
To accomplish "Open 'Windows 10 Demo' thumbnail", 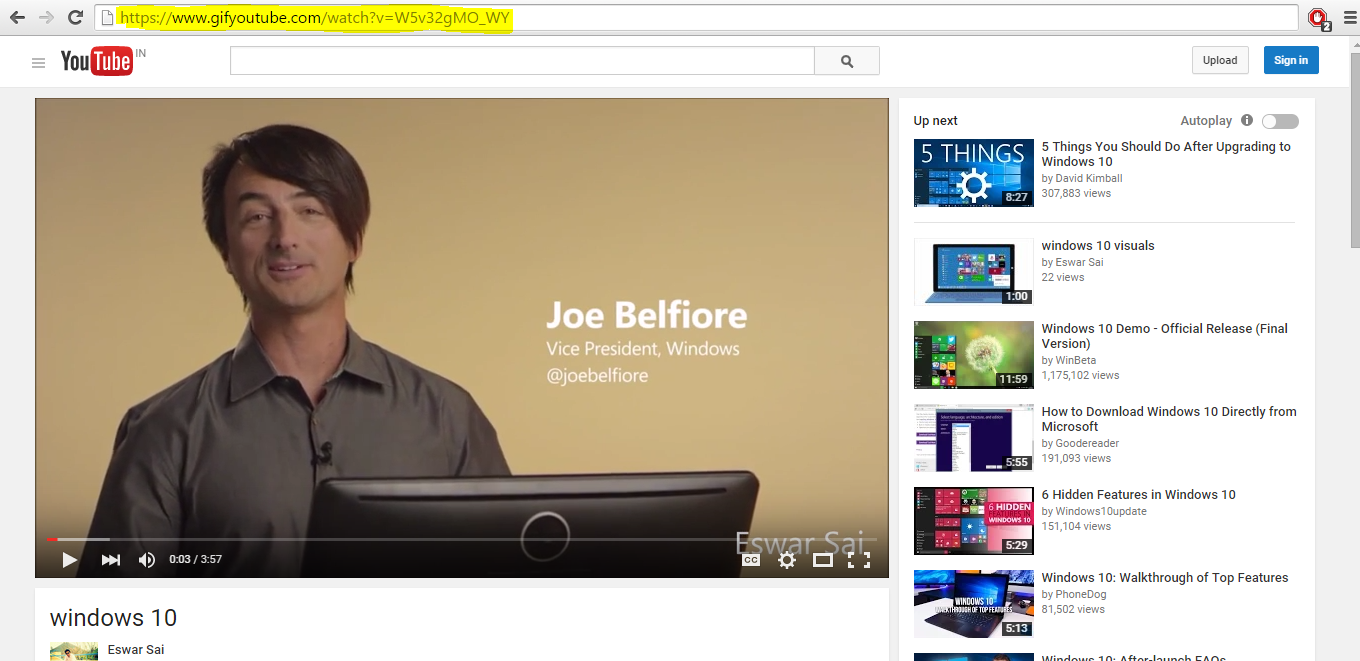I will point(973,354).
